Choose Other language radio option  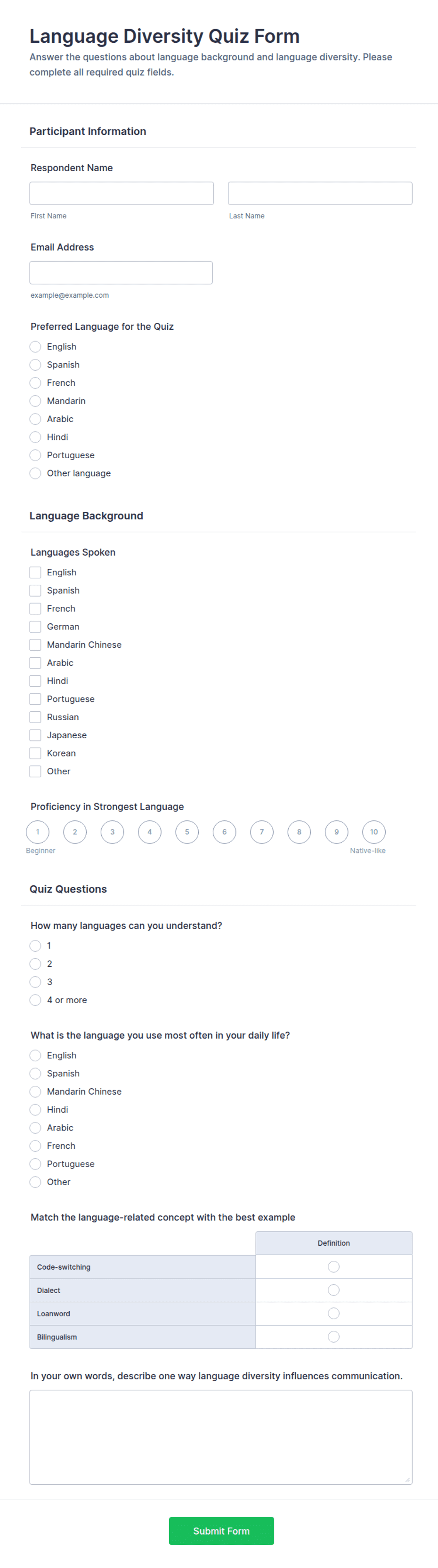[35, 474]
